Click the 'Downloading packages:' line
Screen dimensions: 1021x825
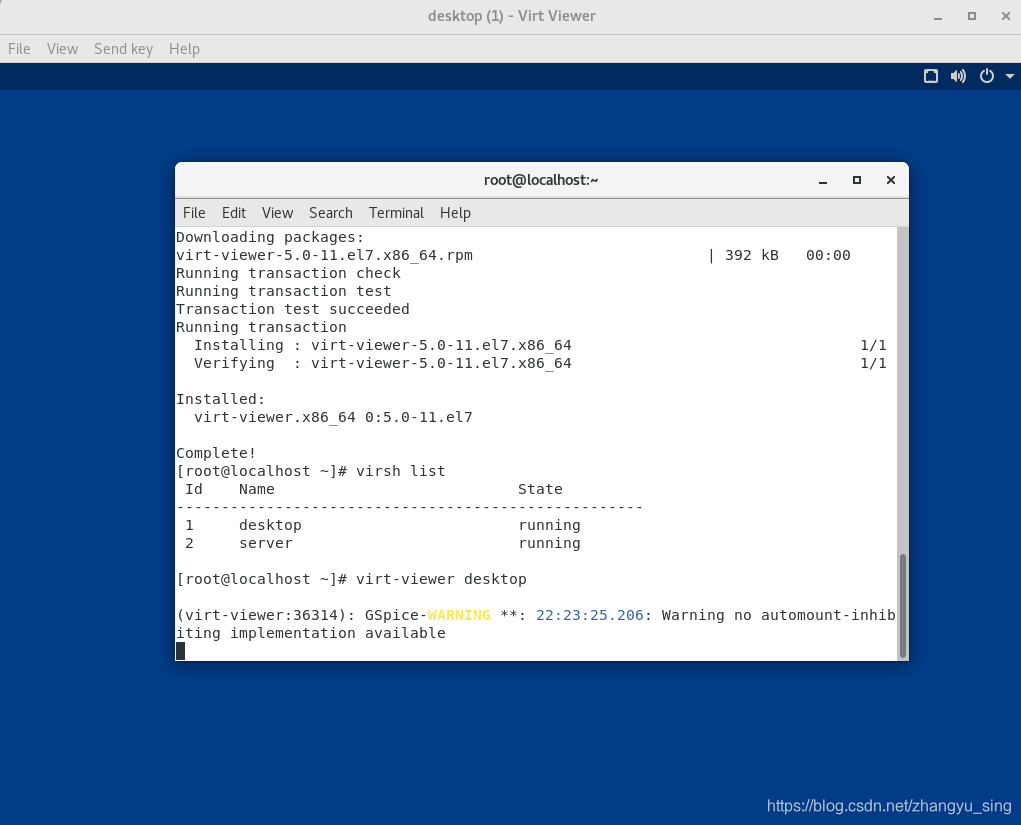point(270,237)
